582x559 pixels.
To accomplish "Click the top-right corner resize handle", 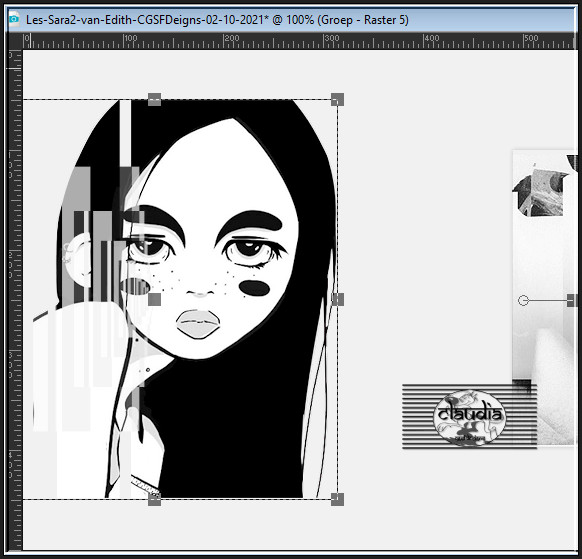I will pyautogui.click(x=337, y=99).
